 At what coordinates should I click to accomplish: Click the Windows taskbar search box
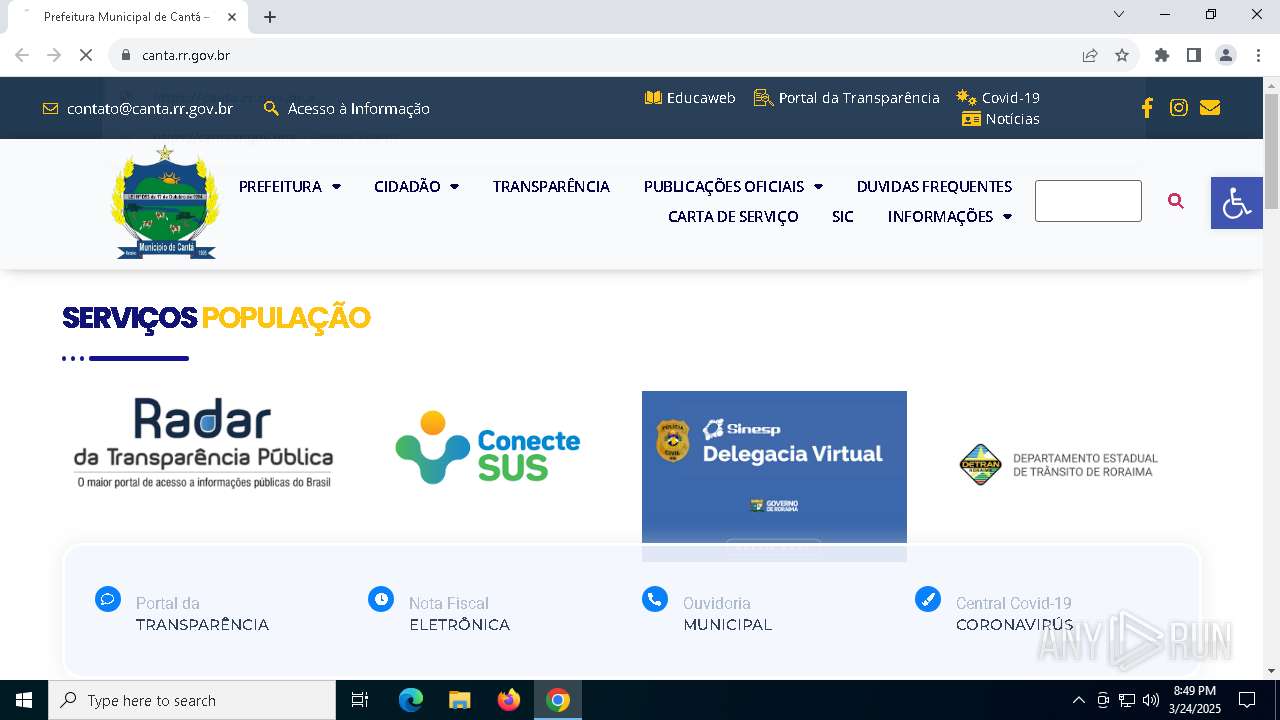(192, 700)
